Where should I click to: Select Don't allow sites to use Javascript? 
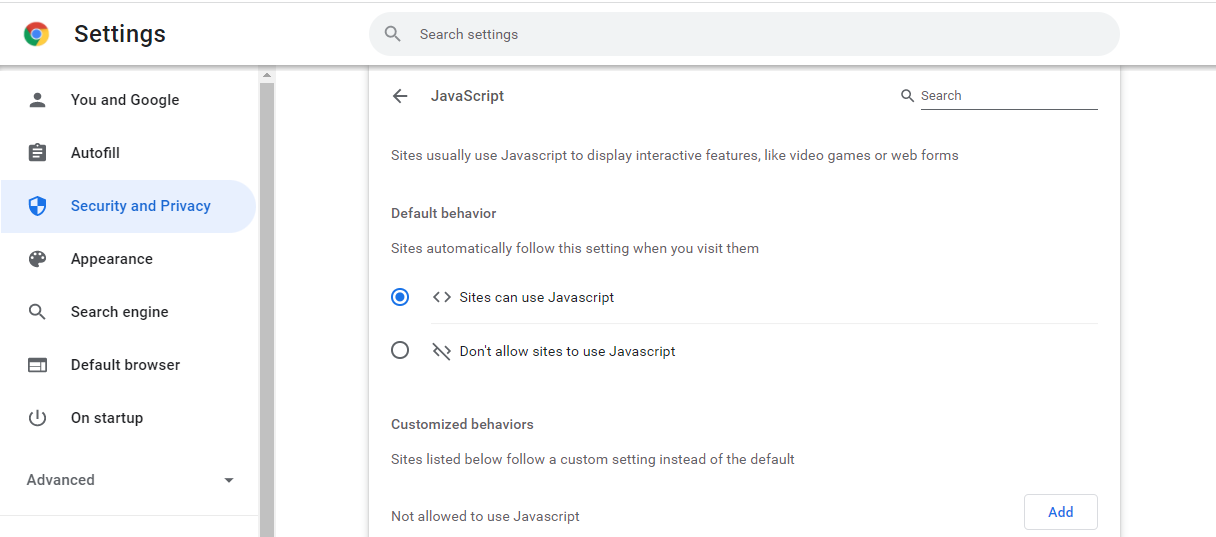pos(400,351)
